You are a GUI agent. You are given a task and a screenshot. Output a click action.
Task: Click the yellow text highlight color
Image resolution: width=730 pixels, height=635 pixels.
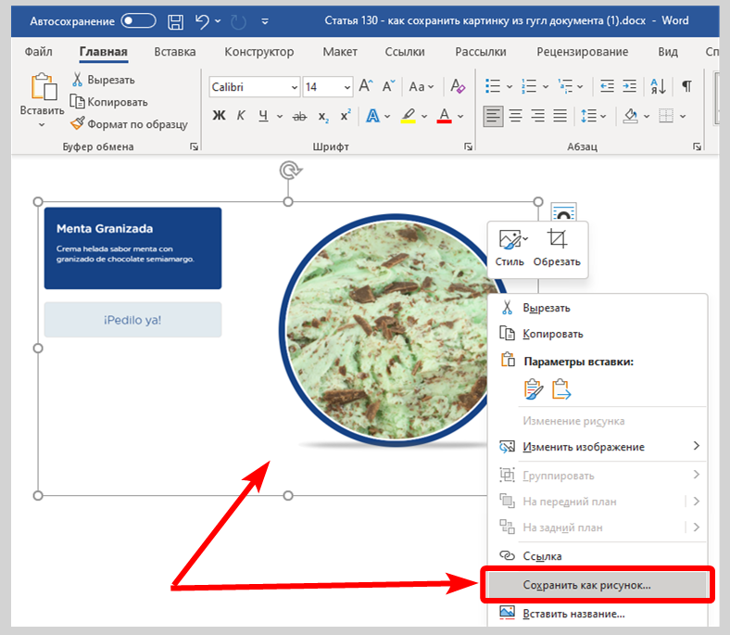pos(408,115)
